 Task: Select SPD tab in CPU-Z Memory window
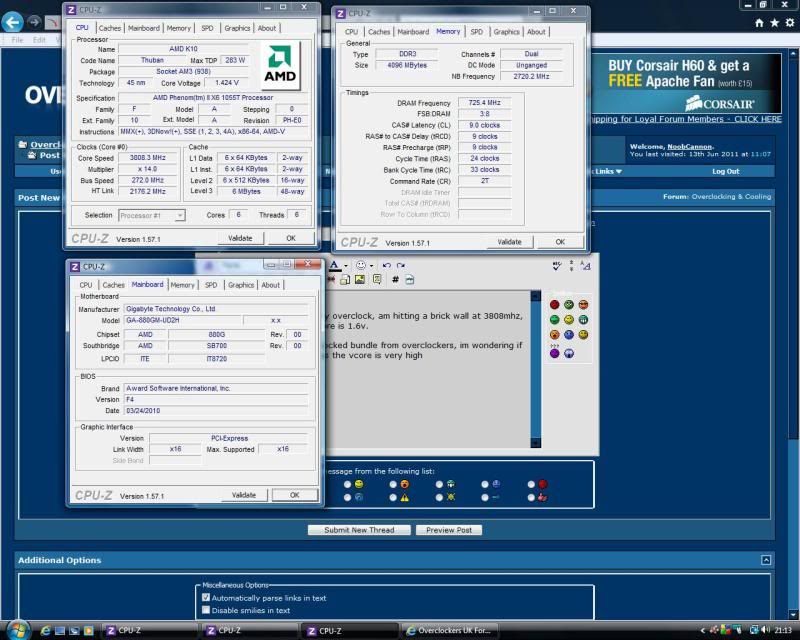pyautogui.click(x=477, y=32)
